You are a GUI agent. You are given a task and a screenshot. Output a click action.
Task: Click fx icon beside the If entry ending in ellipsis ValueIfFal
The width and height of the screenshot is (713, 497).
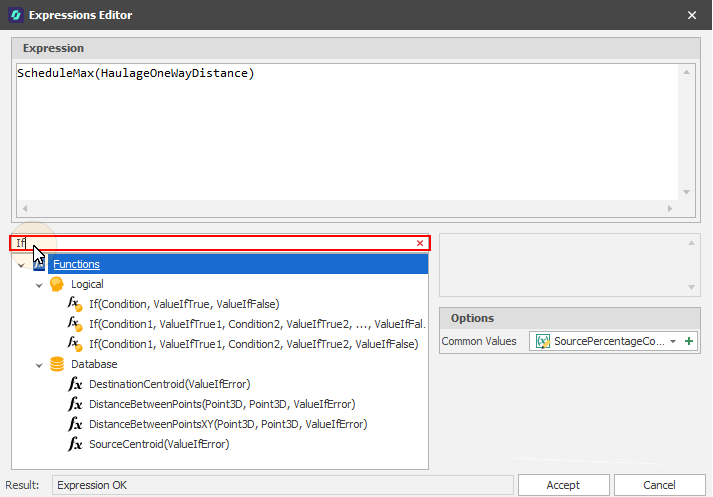[x=75, y=324]
